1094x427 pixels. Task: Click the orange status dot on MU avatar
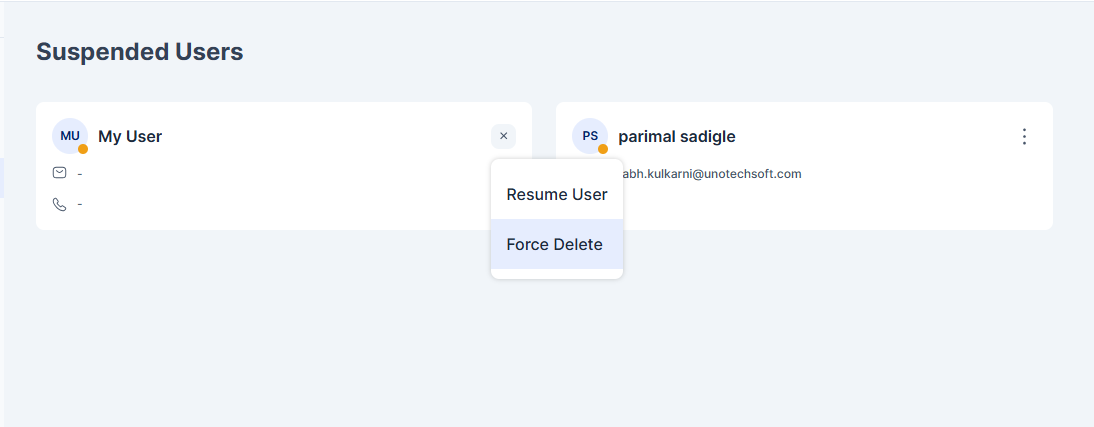click(83, 149)
